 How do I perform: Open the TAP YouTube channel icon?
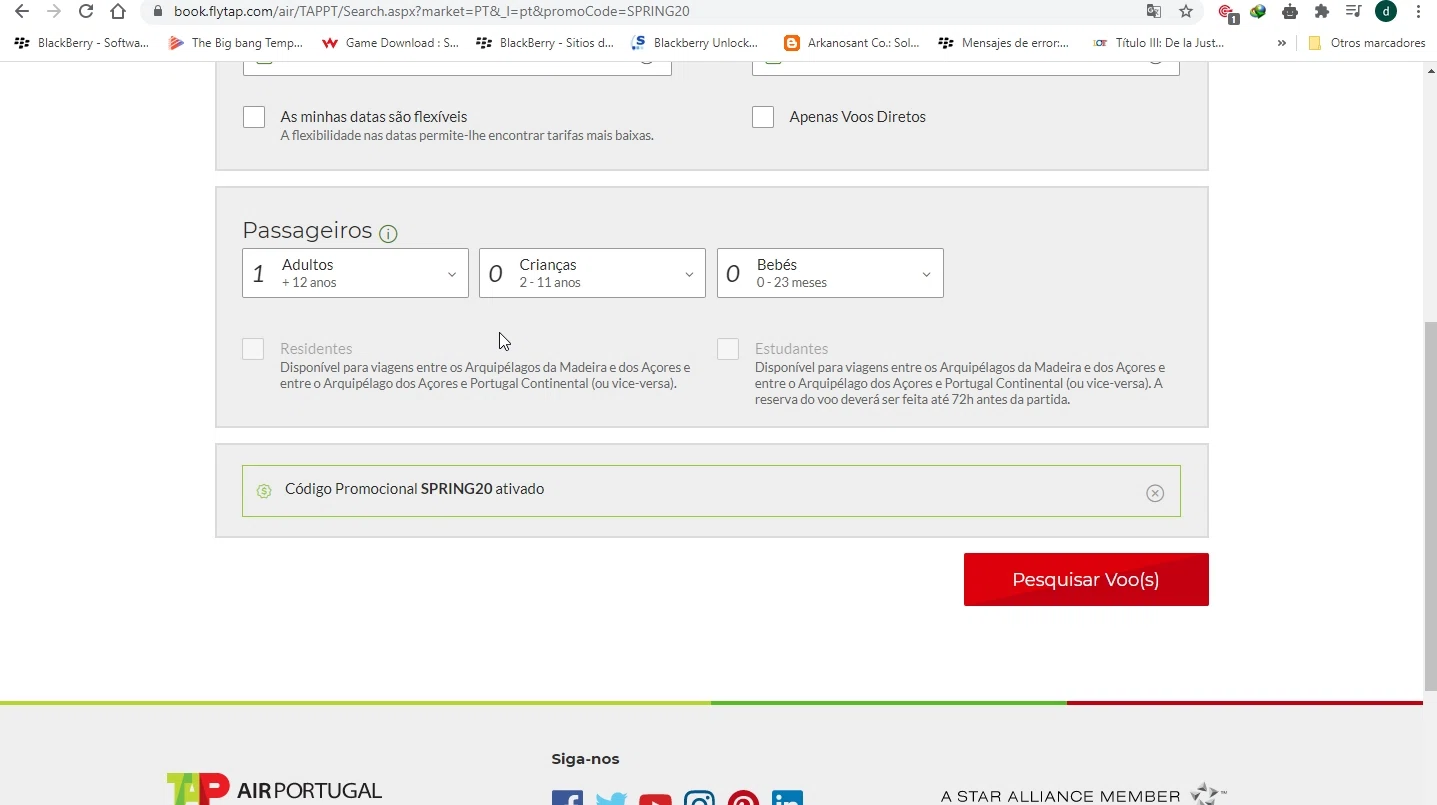(655, 798)
